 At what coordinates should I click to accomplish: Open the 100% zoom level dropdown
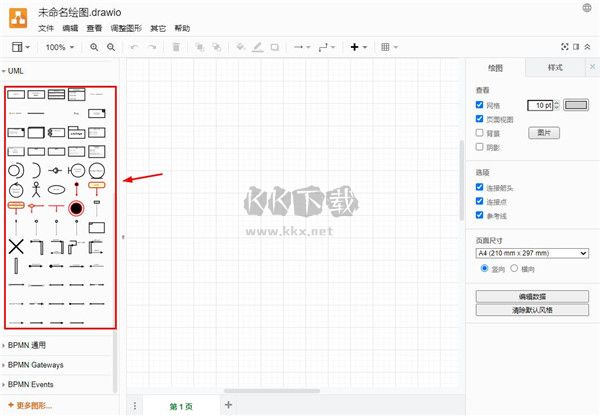coord(60,47)
